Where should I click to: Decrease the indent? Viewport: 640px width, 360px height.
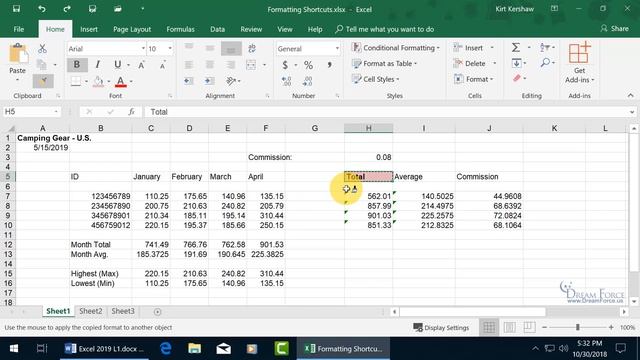pos(189,81)
